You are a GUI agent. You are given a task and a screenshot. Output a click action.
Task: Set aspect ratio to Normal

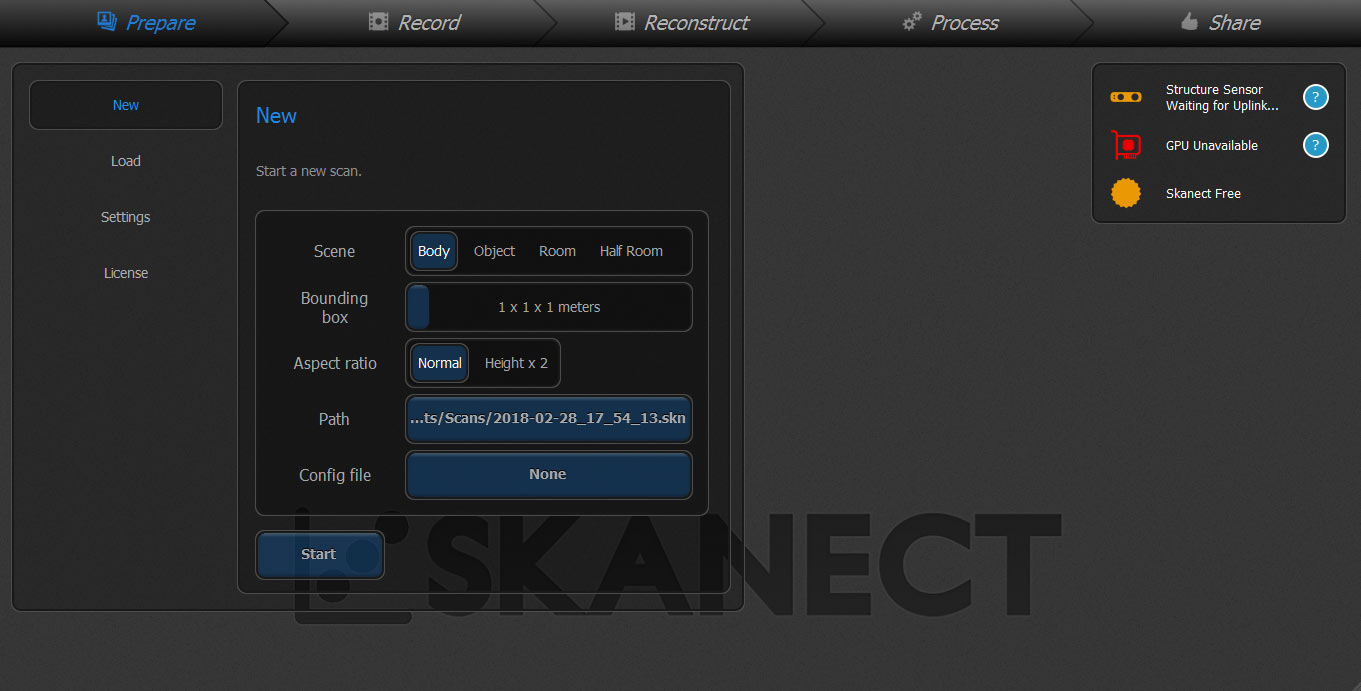[x=440, y=363]
